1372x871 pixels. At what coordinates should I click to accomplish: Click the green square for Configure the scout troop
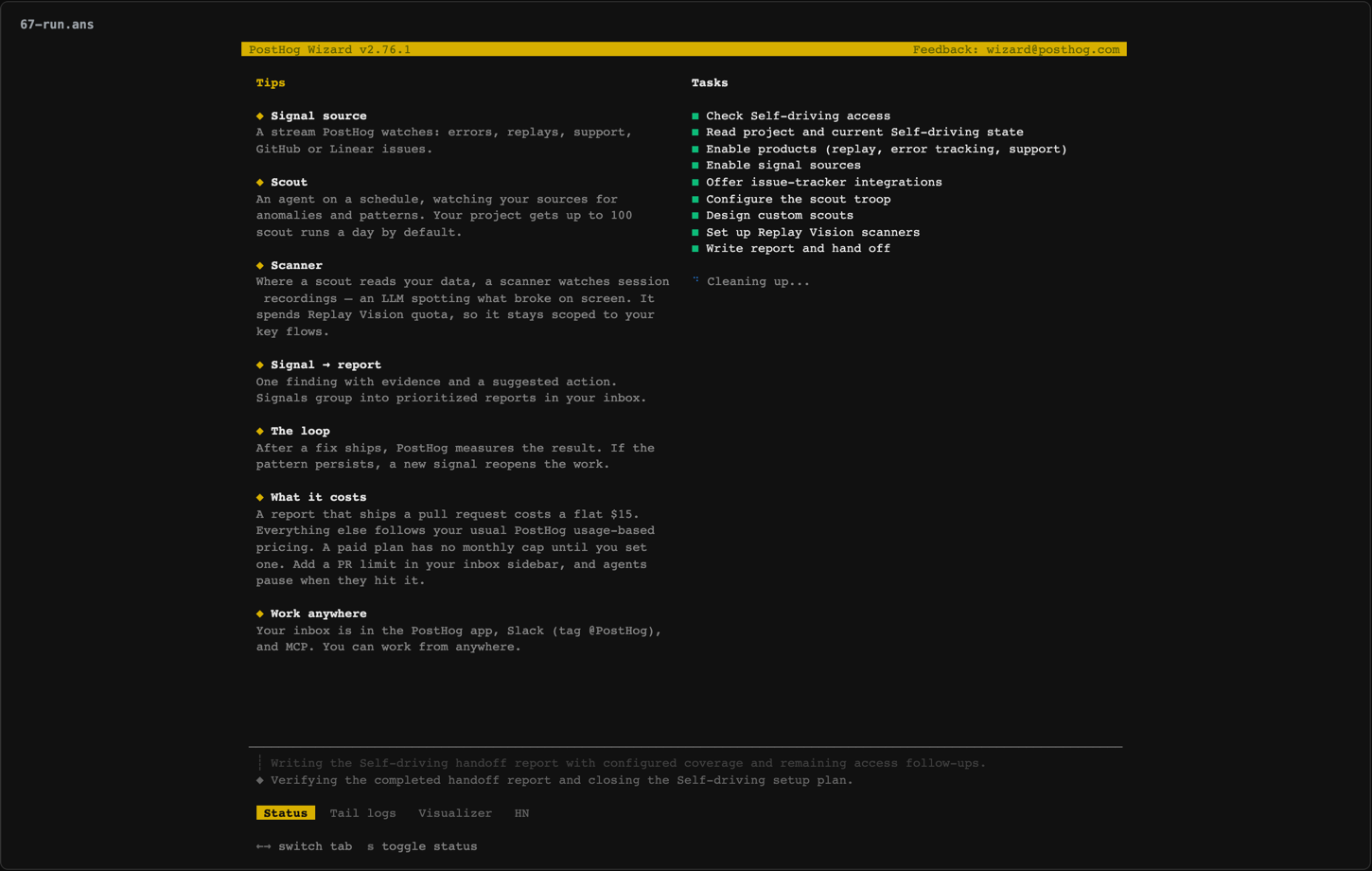tap(695, 199)
